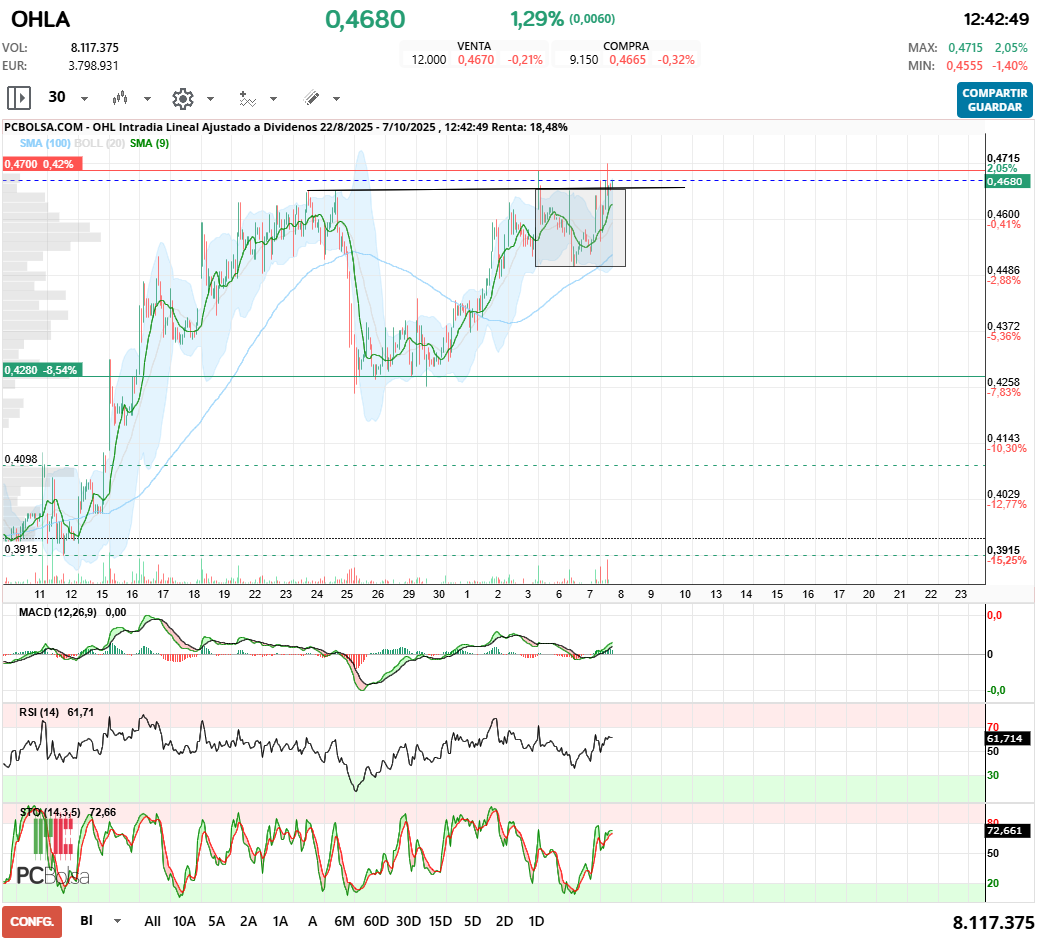
Task: Click the 0,4098 dashed level label
Action: pos(21,459)
